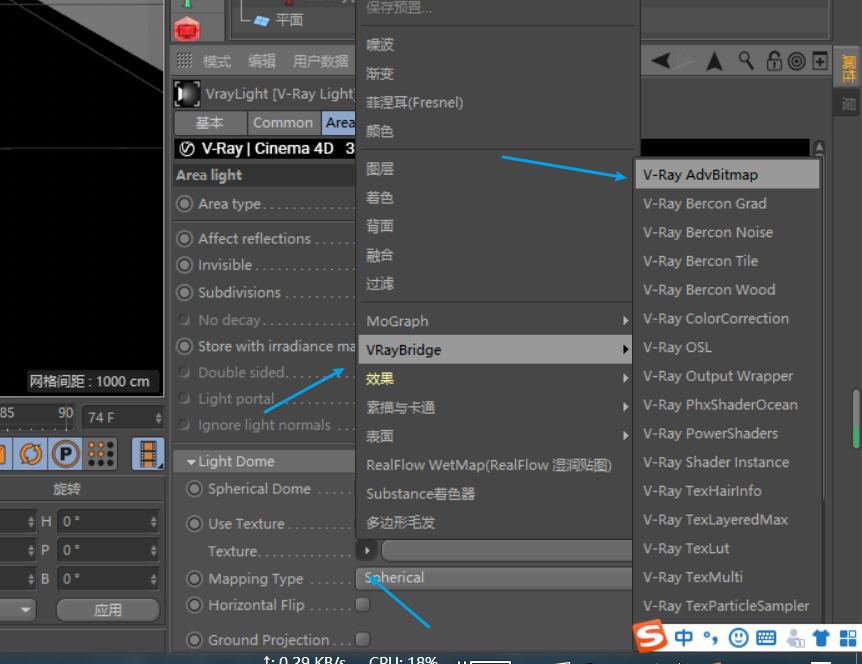The width and height of the screenshot is (862, 664).
Task: Open the Texture shader arrow button
Action: tap(367, 550)
